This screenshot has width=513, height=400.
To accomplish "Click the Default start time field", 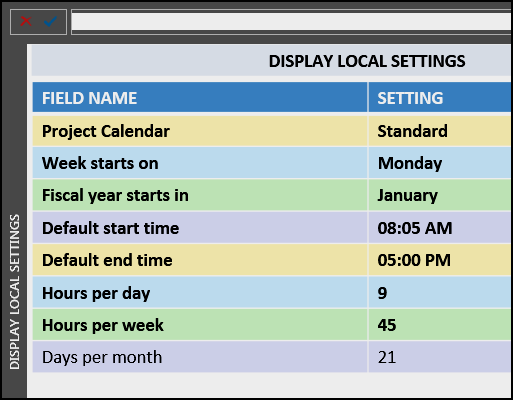I will 200,228.
